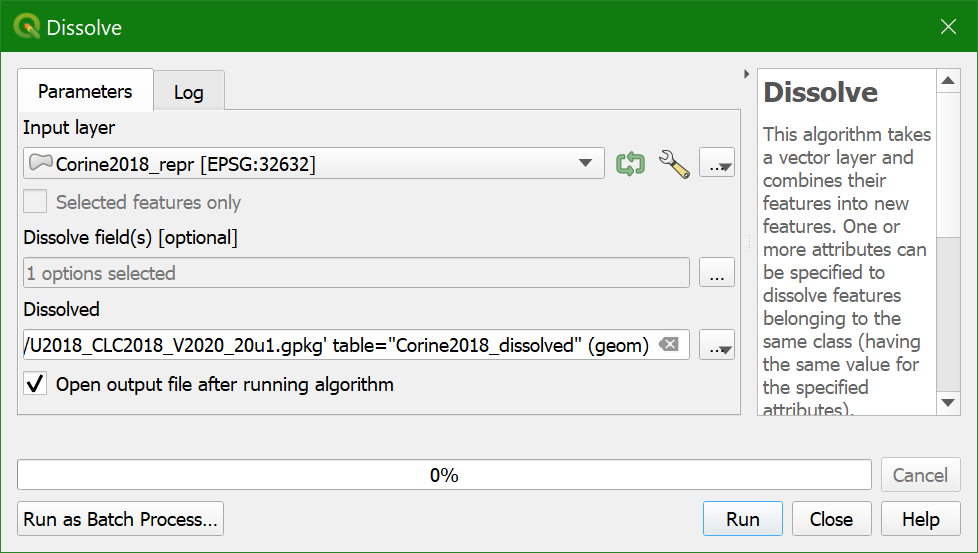978x553 pixels.
Task: Uncheck Open output file after running algorithm
Action: (x=35, y=383)
